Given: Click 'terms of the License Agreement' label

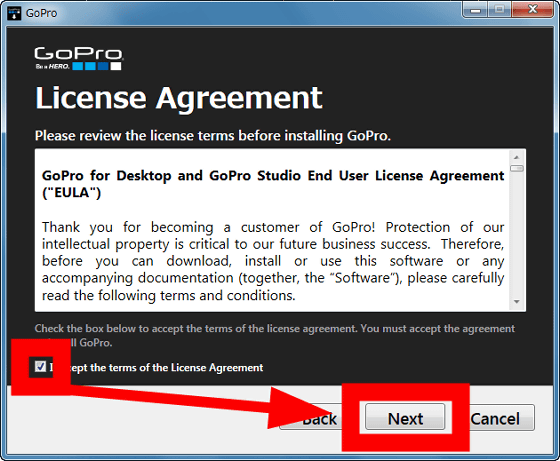Looking at the screenshot, I should (x=186, y=367).
